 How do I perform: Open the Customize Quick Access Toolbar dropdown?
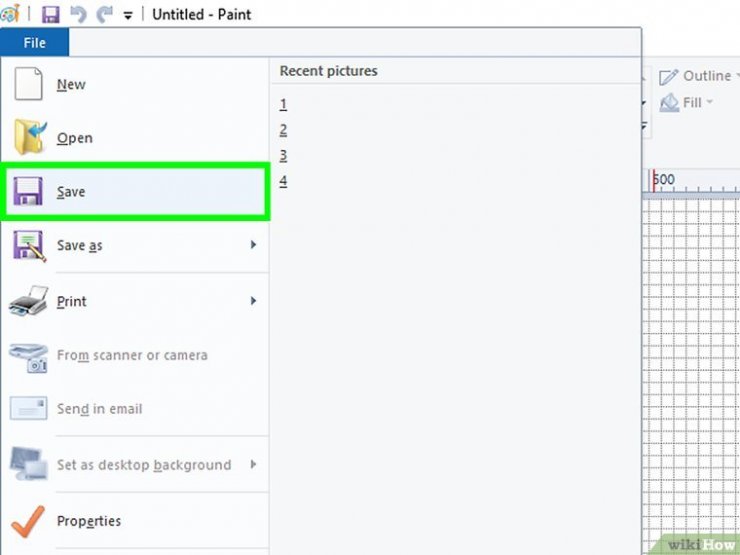coord(127,16)
